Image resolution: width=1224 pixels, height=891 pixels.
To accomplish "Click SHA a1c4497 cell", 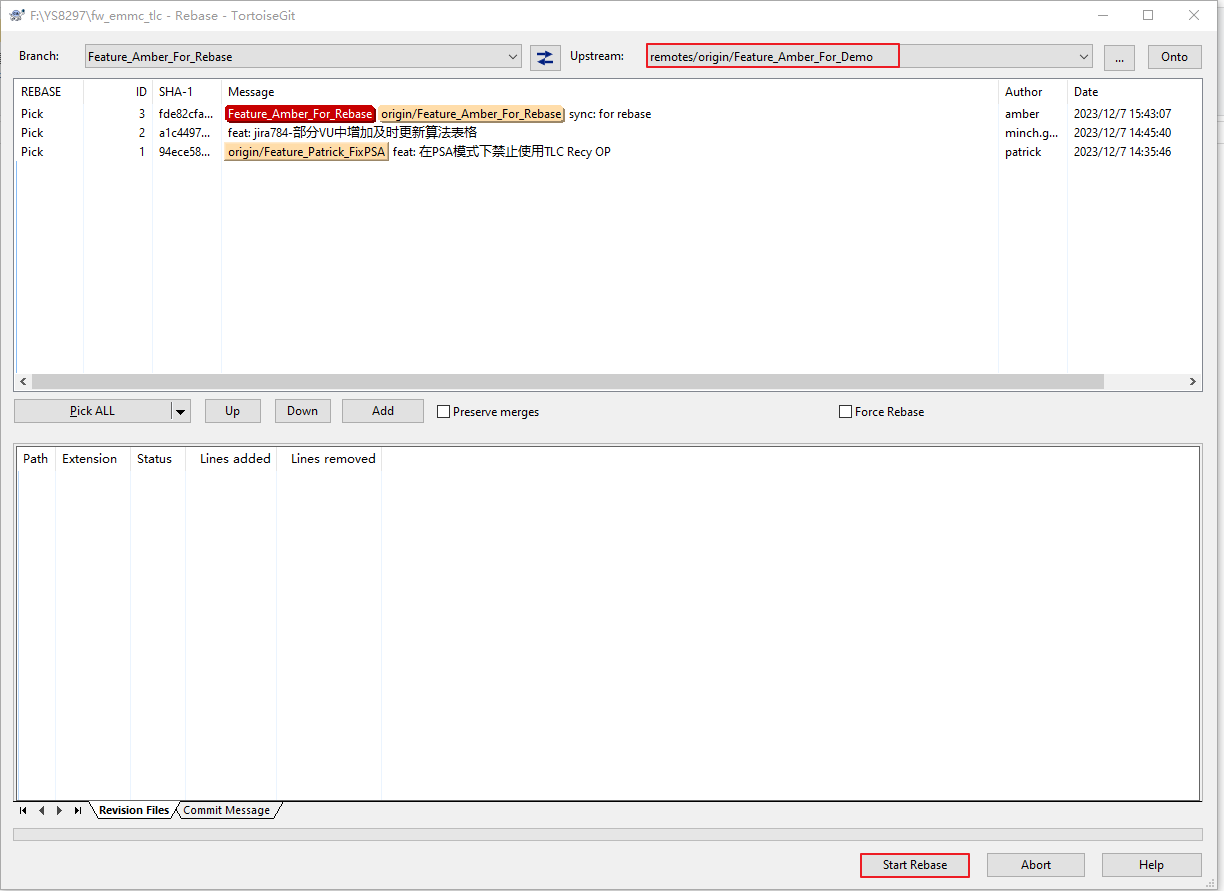I will click(186, 133).
